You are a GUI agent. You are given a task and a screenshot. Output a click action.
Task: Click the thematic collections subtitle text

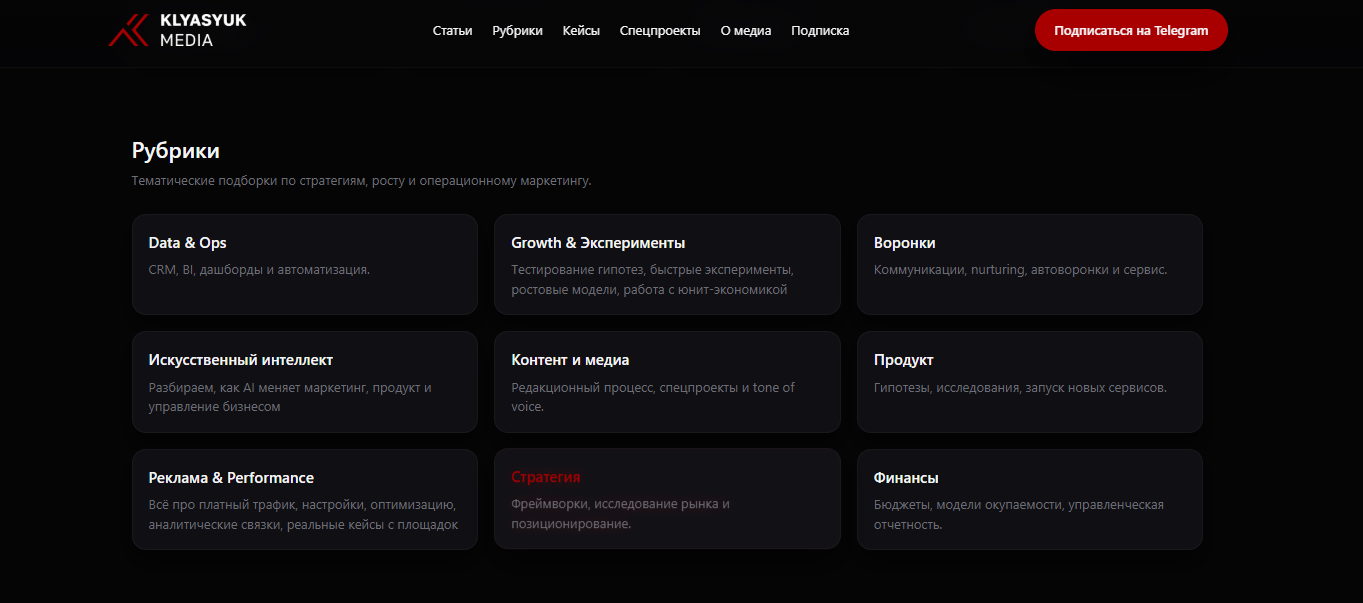[x=362, y=180]
